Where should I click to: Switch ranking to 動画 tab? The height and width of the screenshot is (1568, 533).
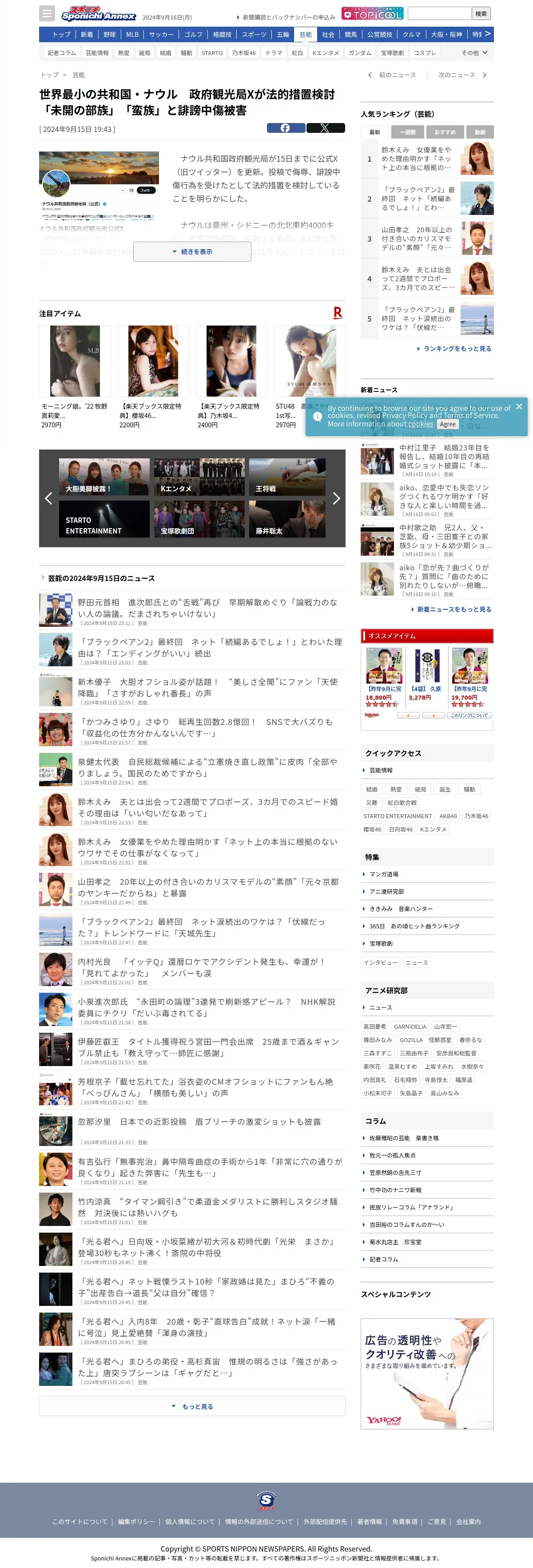480,131
